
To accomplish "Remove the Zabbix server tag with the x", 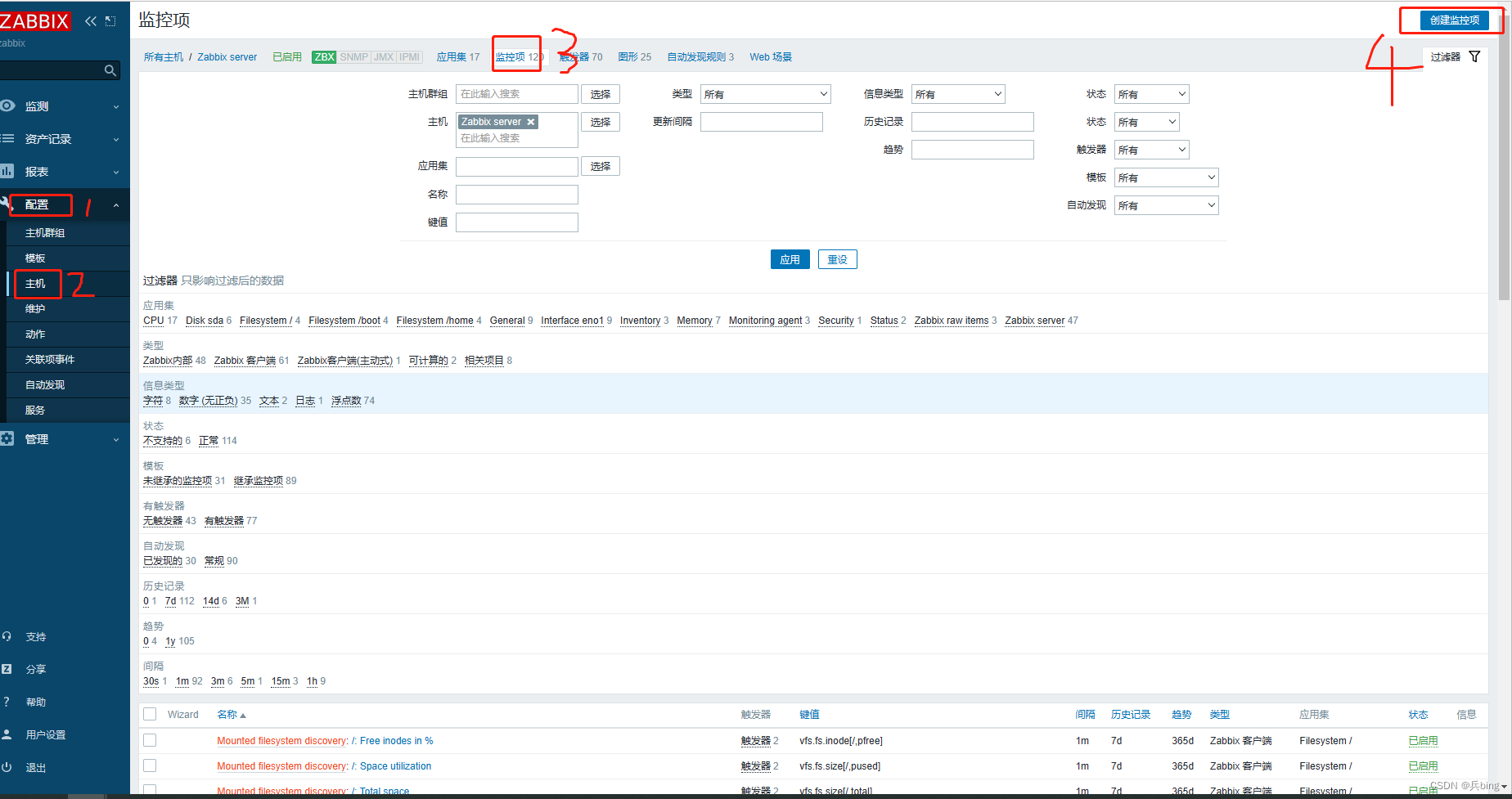I will [x=531, y=122].
